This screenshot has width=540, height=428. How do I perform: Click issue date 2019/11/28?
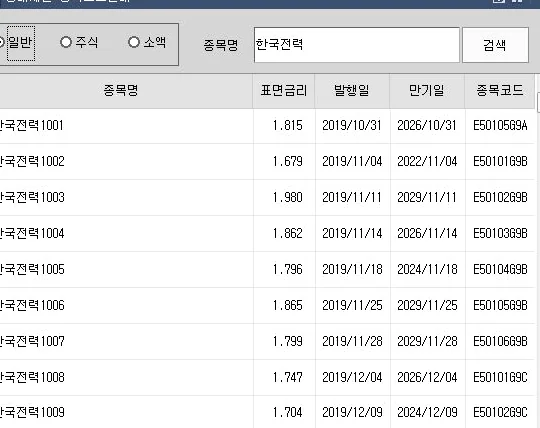352,342
